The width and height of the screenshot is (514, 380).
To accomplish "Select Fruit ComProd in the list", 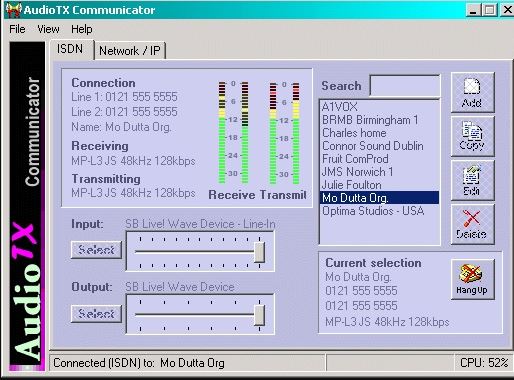I will 379,159.
